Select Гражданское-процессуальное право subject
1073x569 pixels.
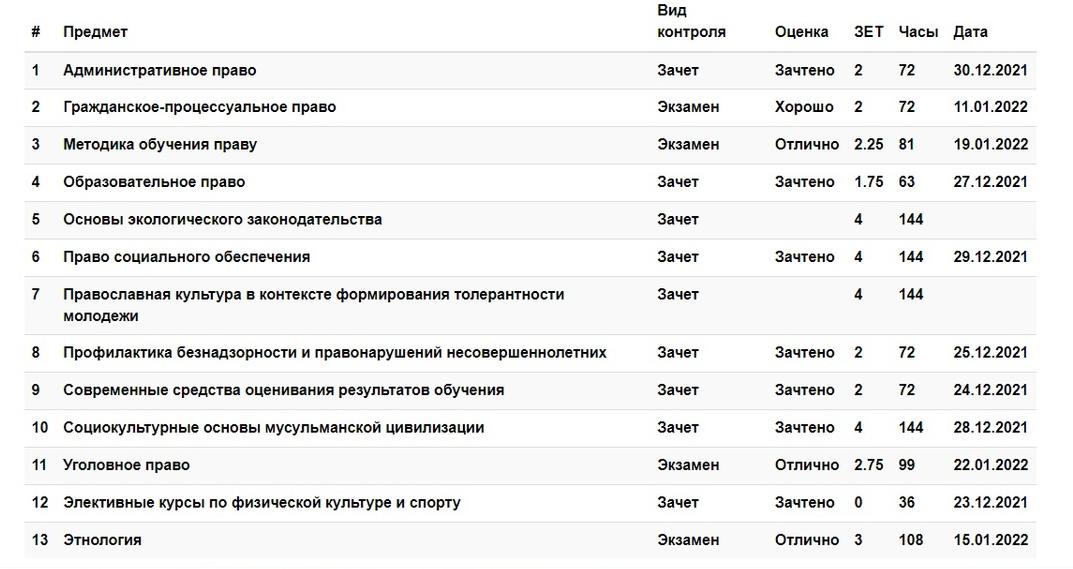pos(200,107)
